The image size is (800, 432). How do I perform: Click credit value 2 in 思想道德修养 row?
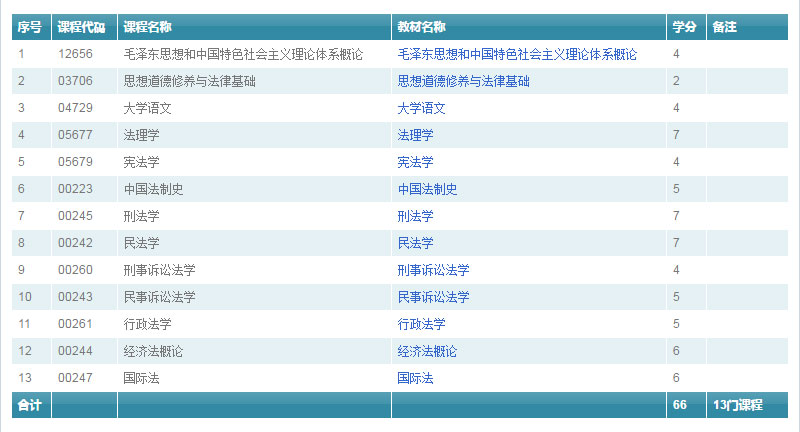coord(676,81)
